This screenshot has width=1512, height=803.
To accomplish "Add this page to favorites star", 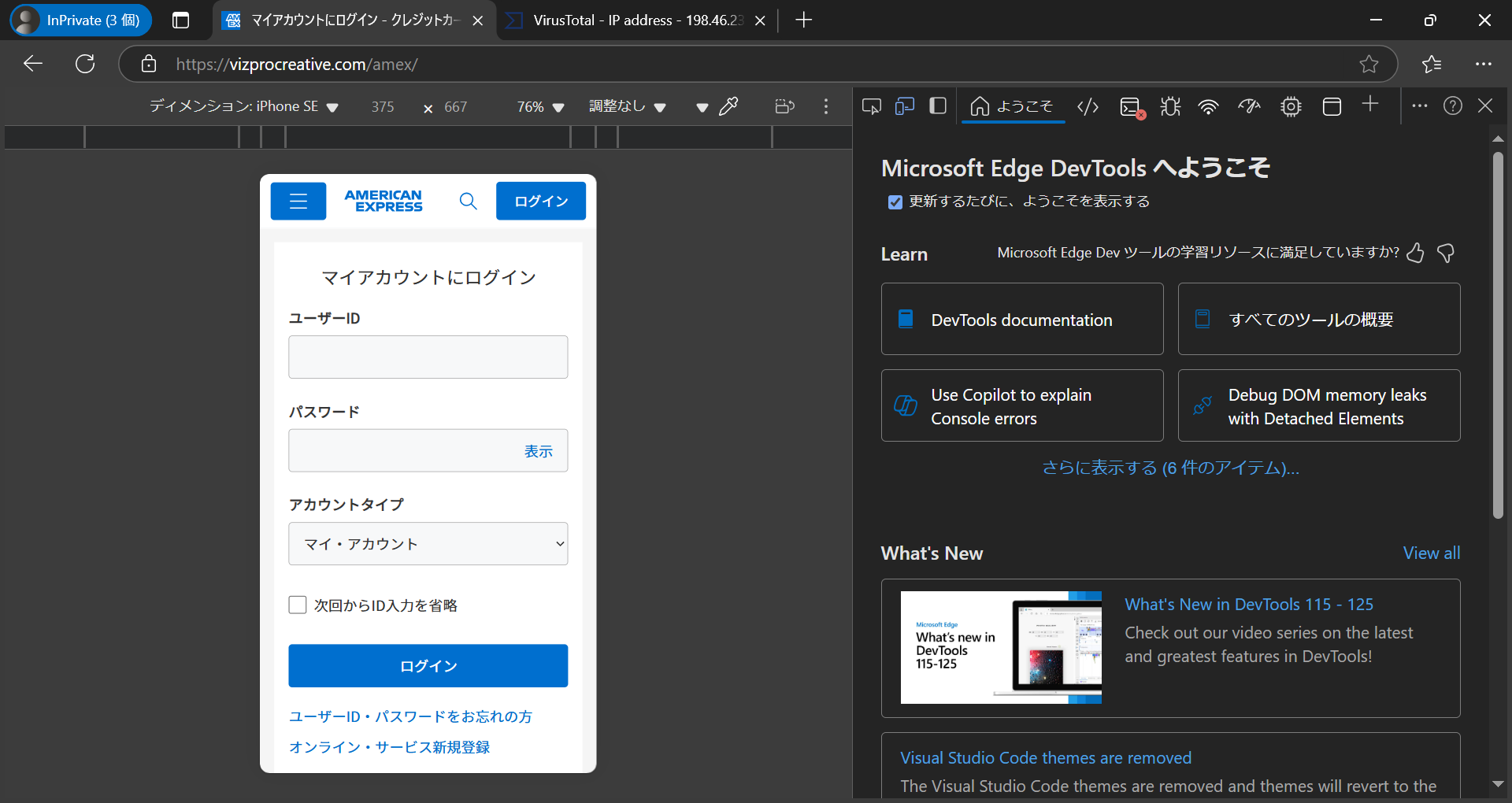I will (x=1369, y=64).
